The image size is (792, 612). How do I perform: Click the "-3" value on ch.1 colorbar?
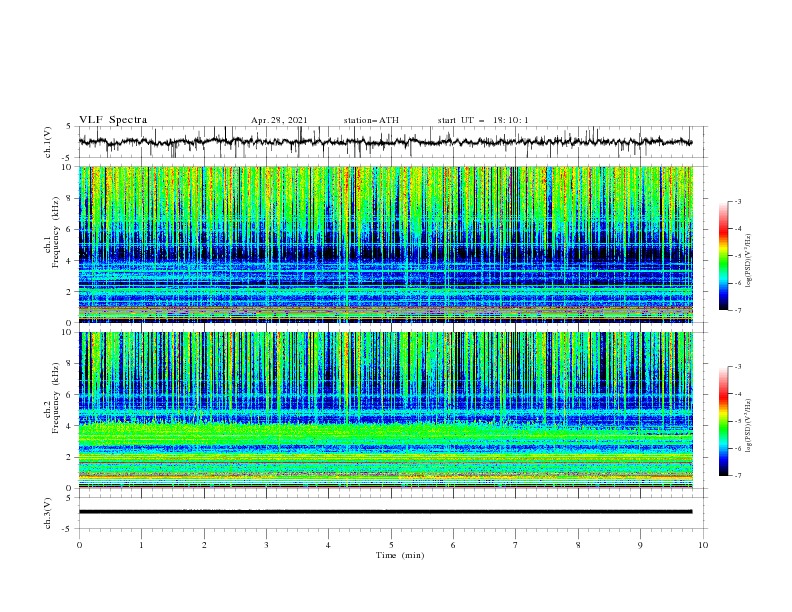tap(738, 201)
